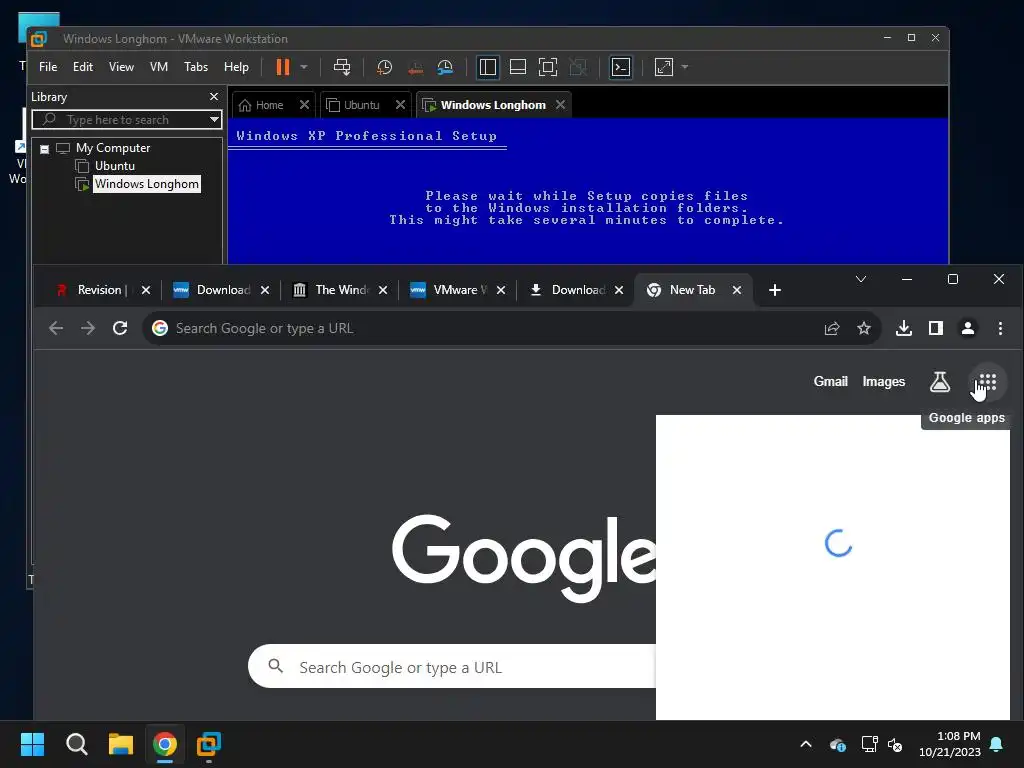Open the Google apps grid icon
This screenshot has height=768, width=1024.
987,382
